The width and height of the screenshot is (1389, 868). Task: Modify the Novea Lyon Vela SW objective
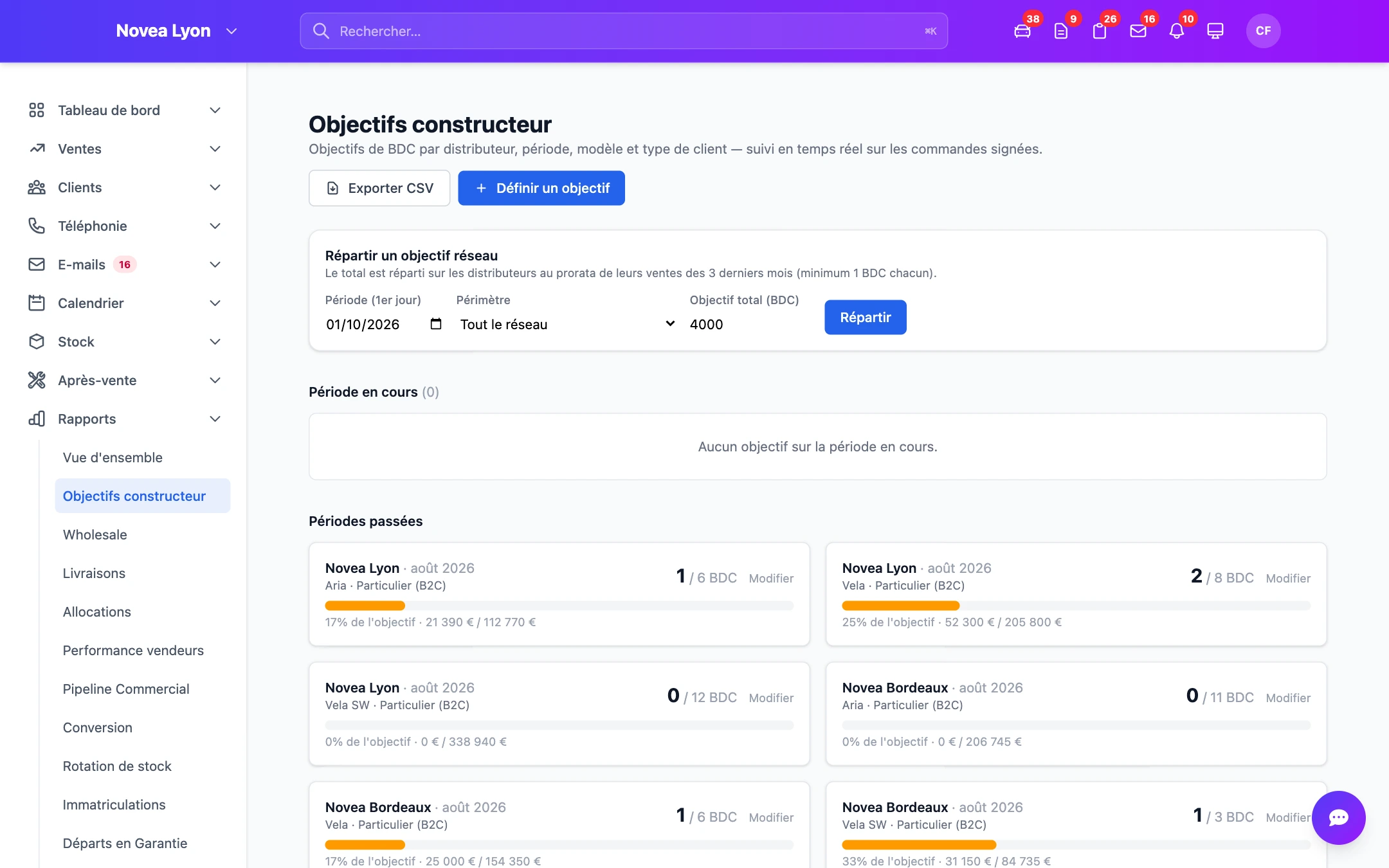point(771,698)
